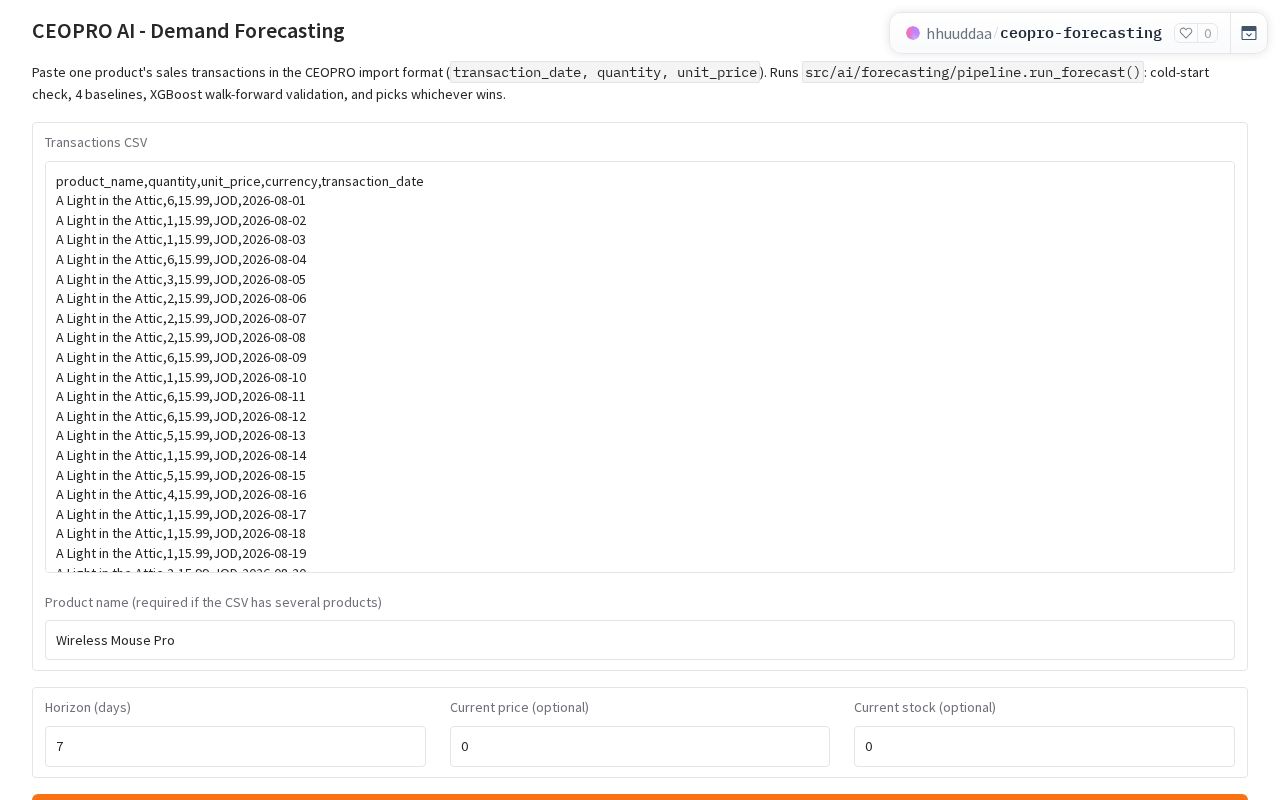Image resolution: width=1280 pixels, height=800 pixels.
Task: Click the pipeline.run_forecast() code snippet
Action: coord(973,72)
